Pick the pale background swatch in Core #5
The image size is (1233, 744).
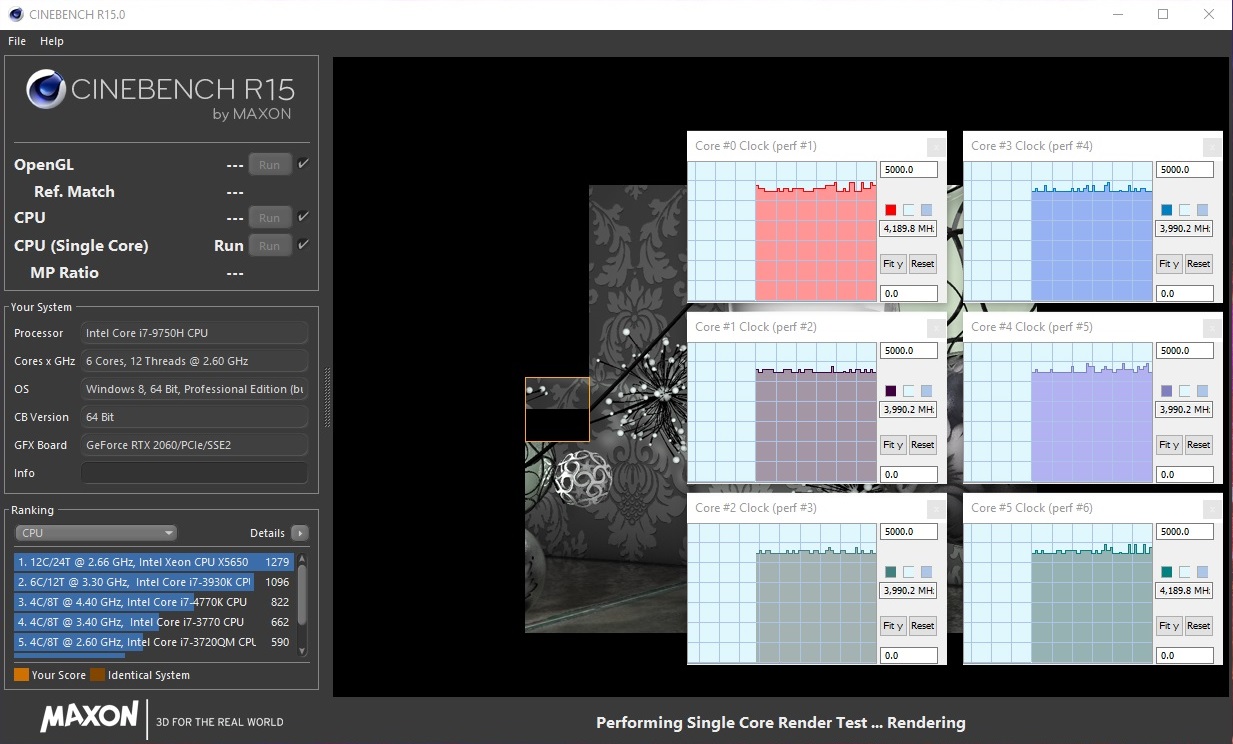tap(1185, 572)
